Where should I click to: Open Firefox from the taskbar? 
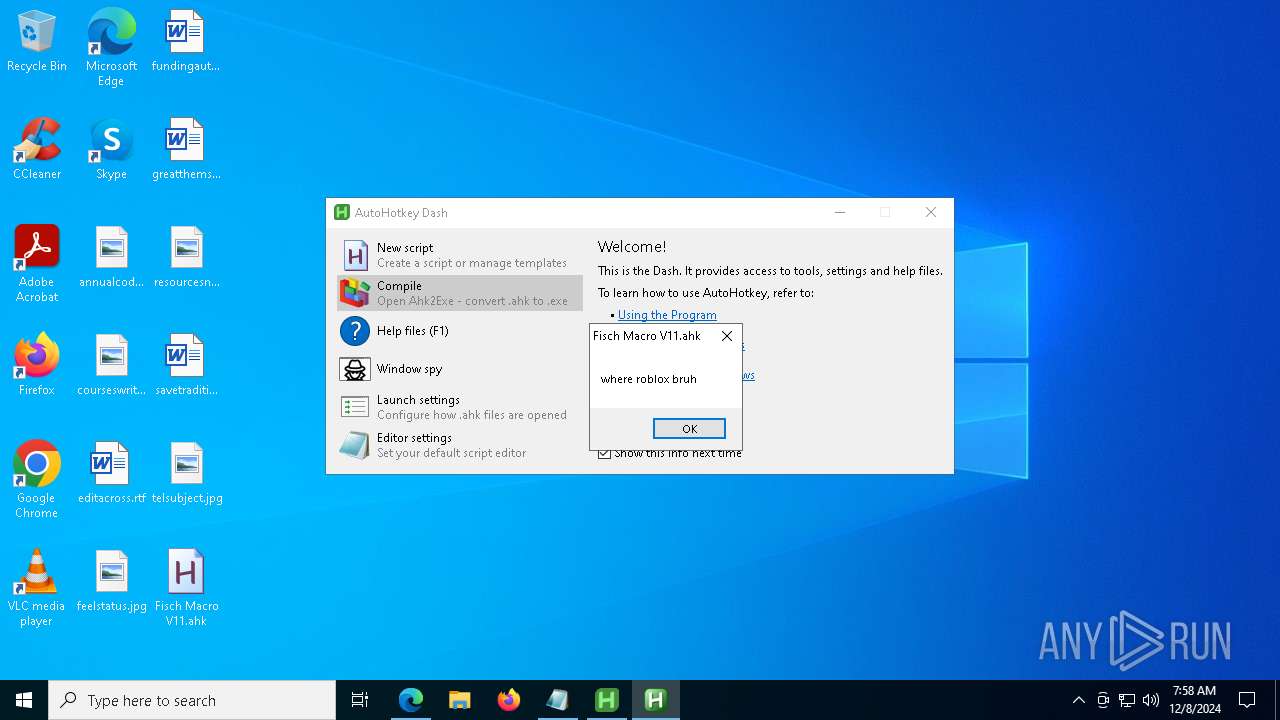click(x=509, y=700)
